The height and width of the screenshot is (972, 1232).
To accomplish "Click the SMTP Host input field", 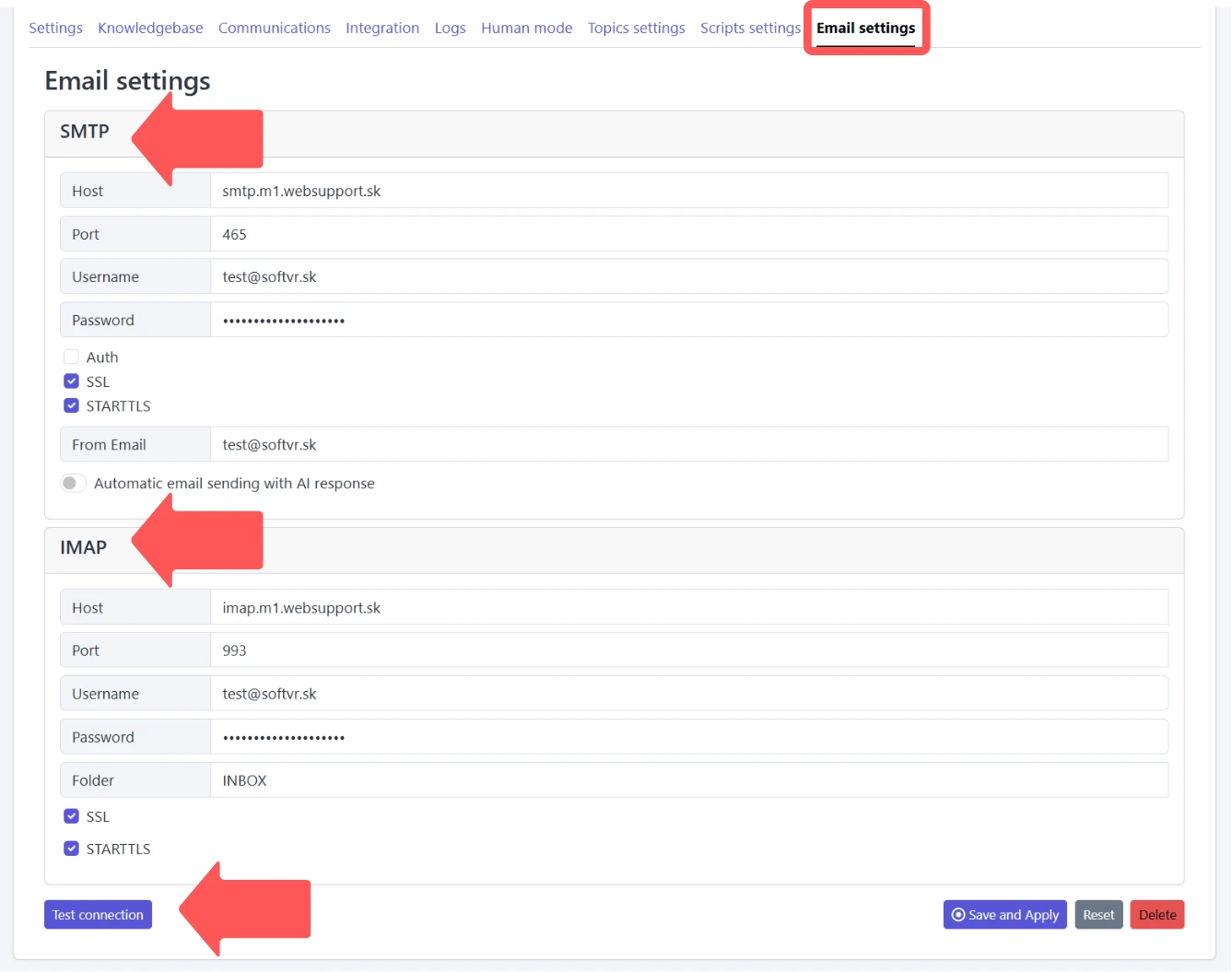I will coord(689,190).
